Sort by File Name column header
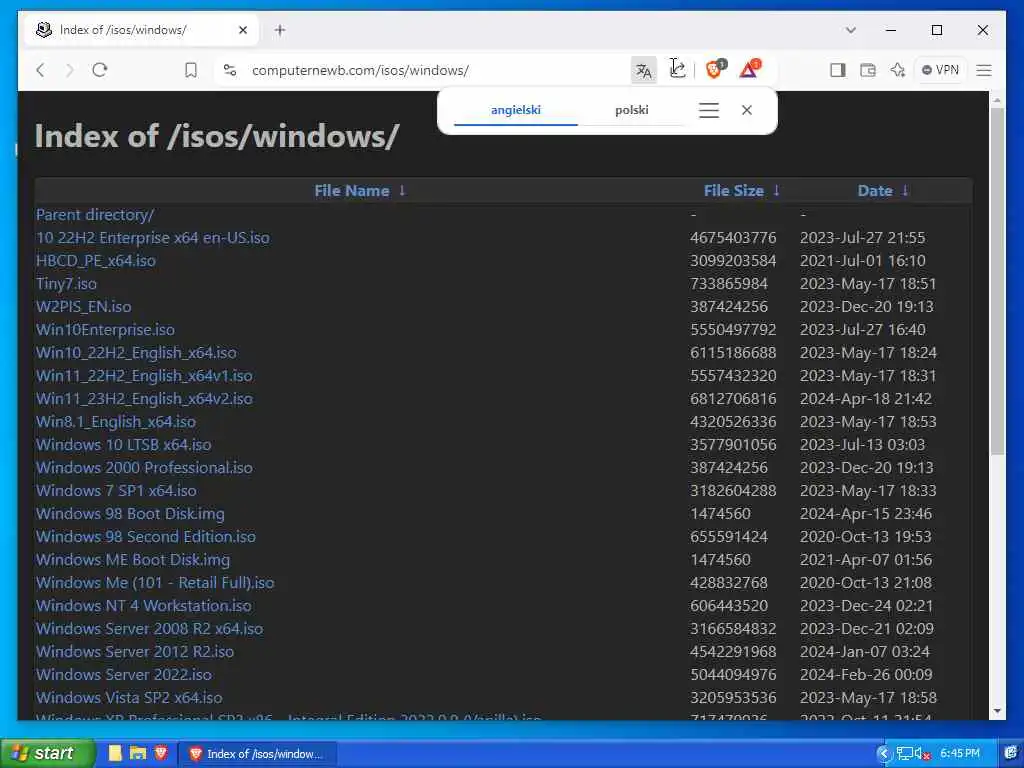 click(x=351, y=191)
